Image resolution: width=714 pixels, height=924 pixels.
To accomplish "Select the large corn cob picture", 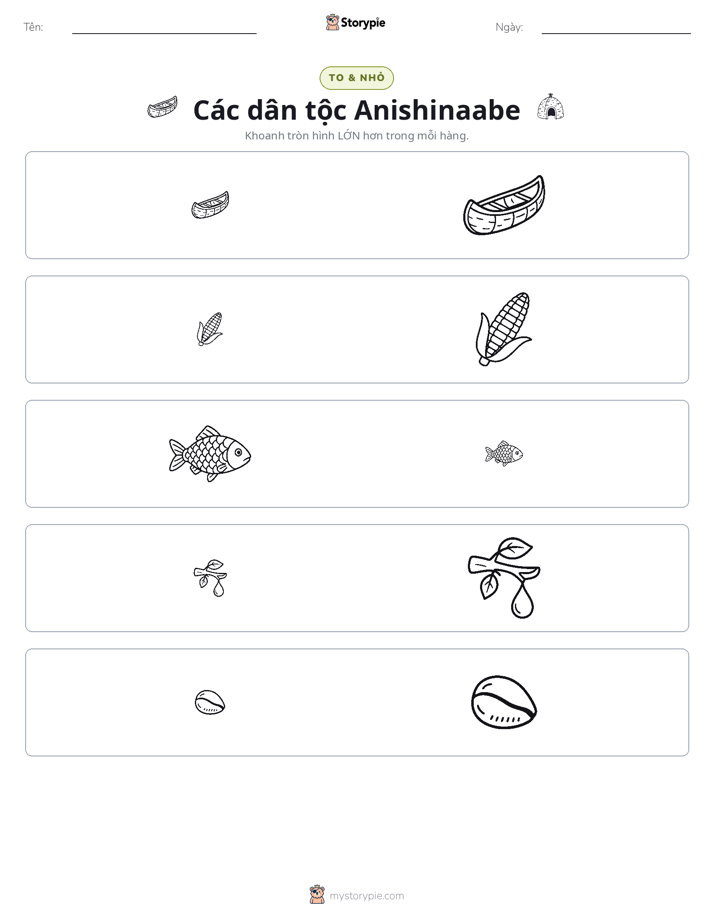I will (504, 329).
